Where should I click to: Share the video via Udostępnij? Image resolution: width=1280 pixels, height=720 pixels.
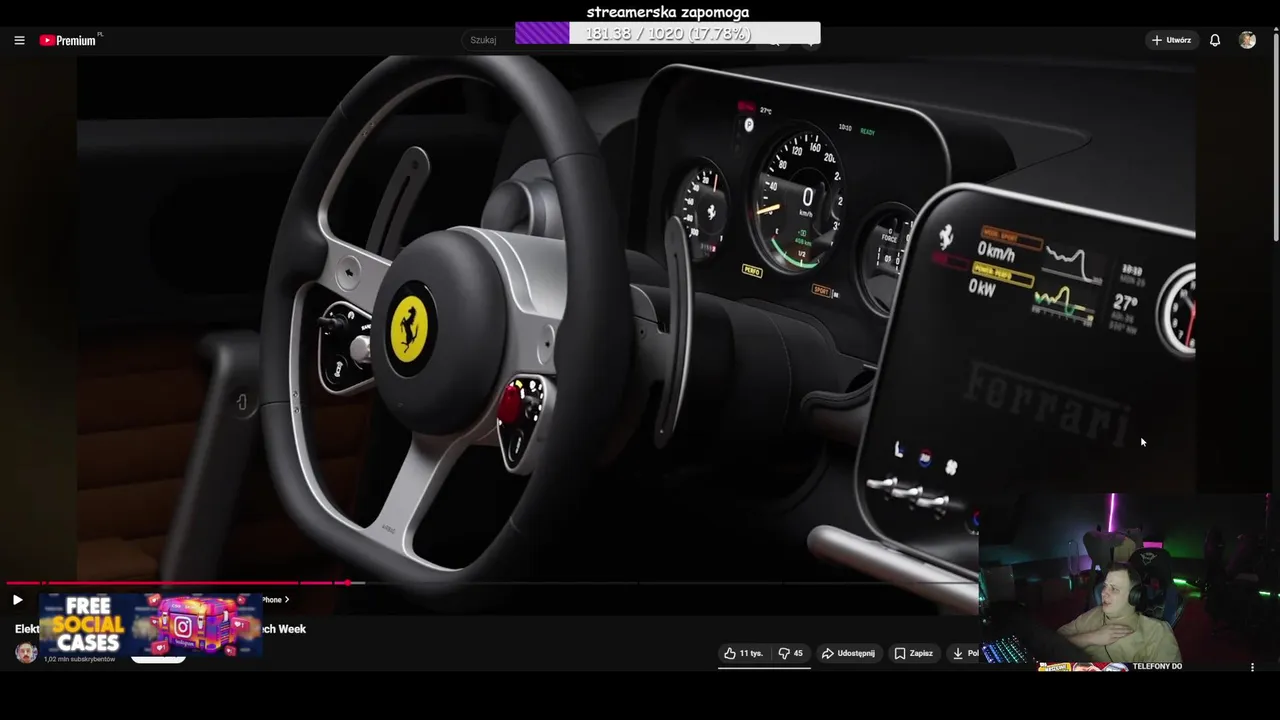pyautogui.click(x=848, y=653)
